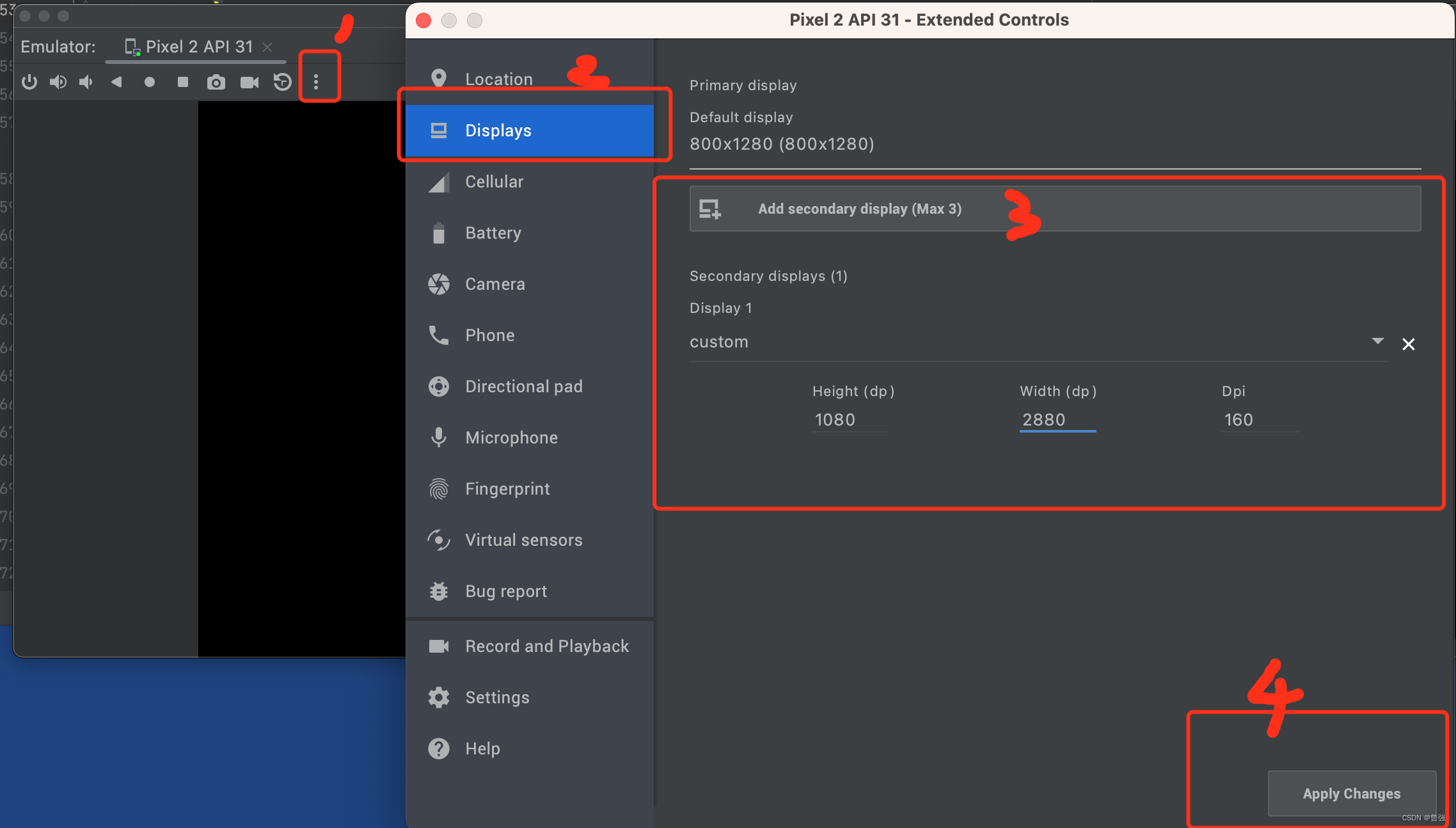Select the Camera sidebar icon

(x=440, y=283)
